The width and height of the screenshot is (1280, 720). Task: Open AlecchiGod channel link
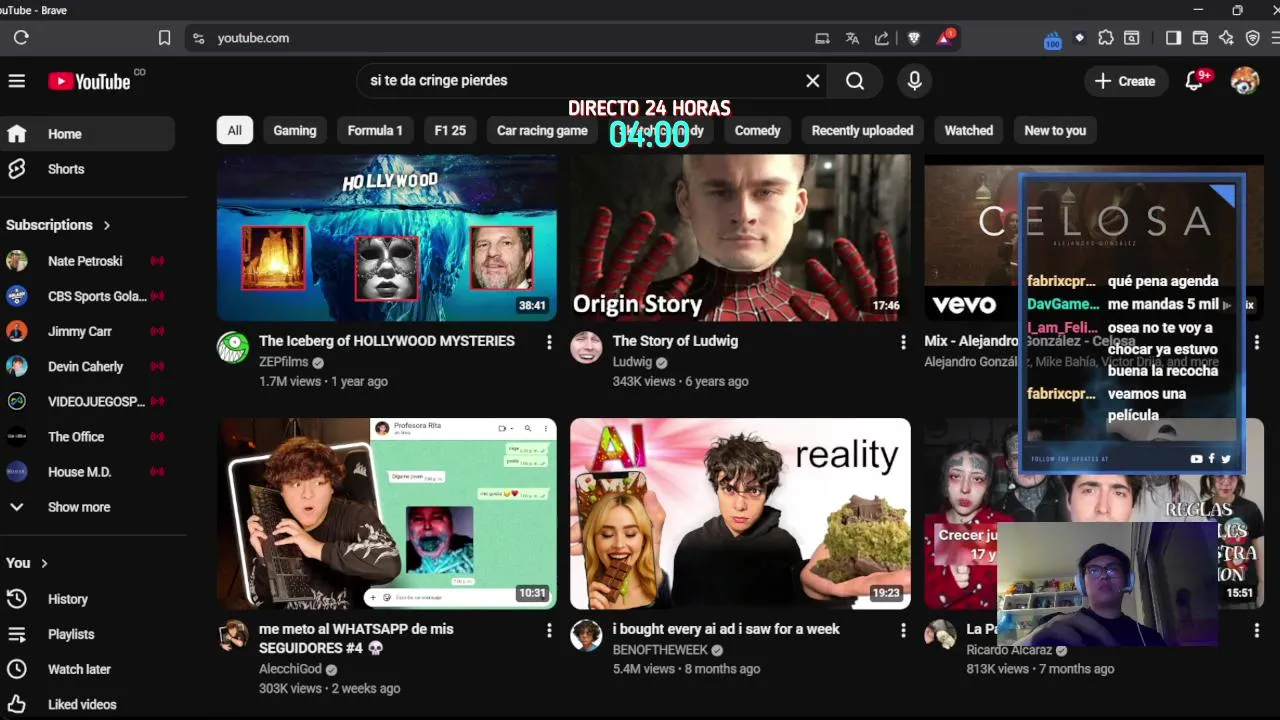(290, 669)
